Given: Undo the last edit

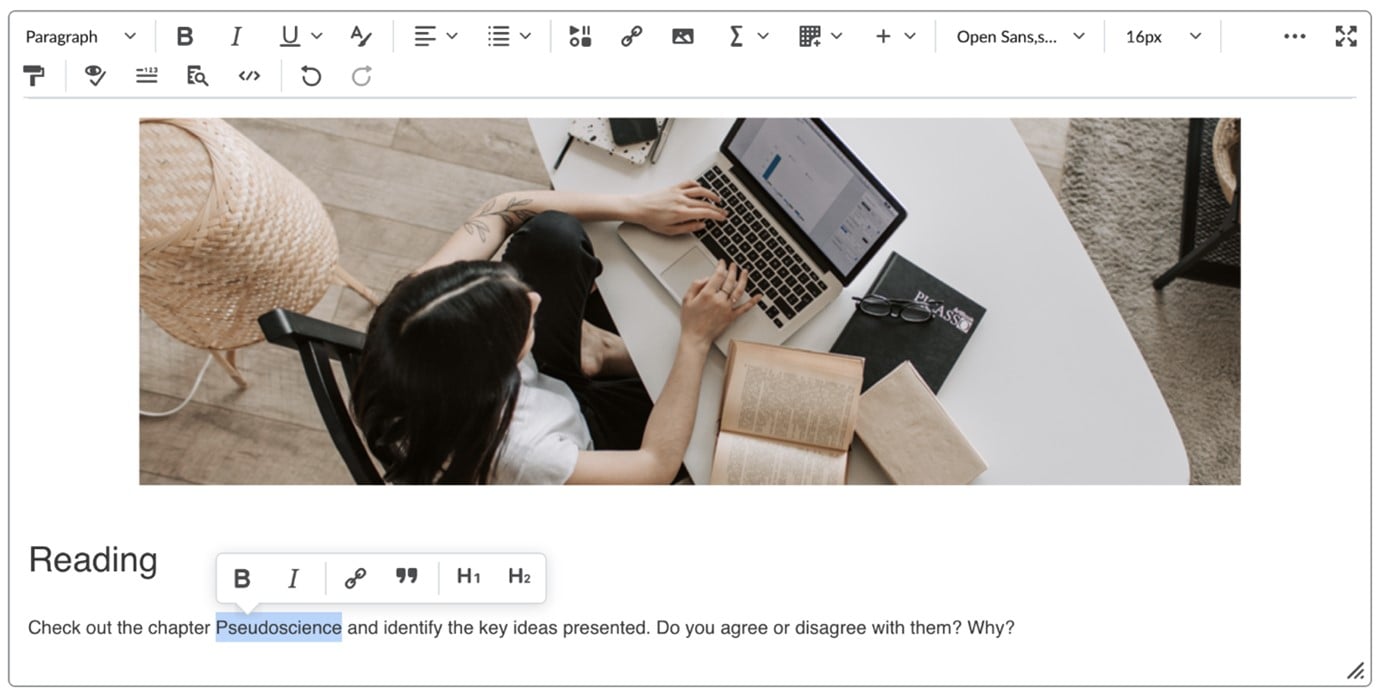Looking at the screenshot, I should (311, 76).
